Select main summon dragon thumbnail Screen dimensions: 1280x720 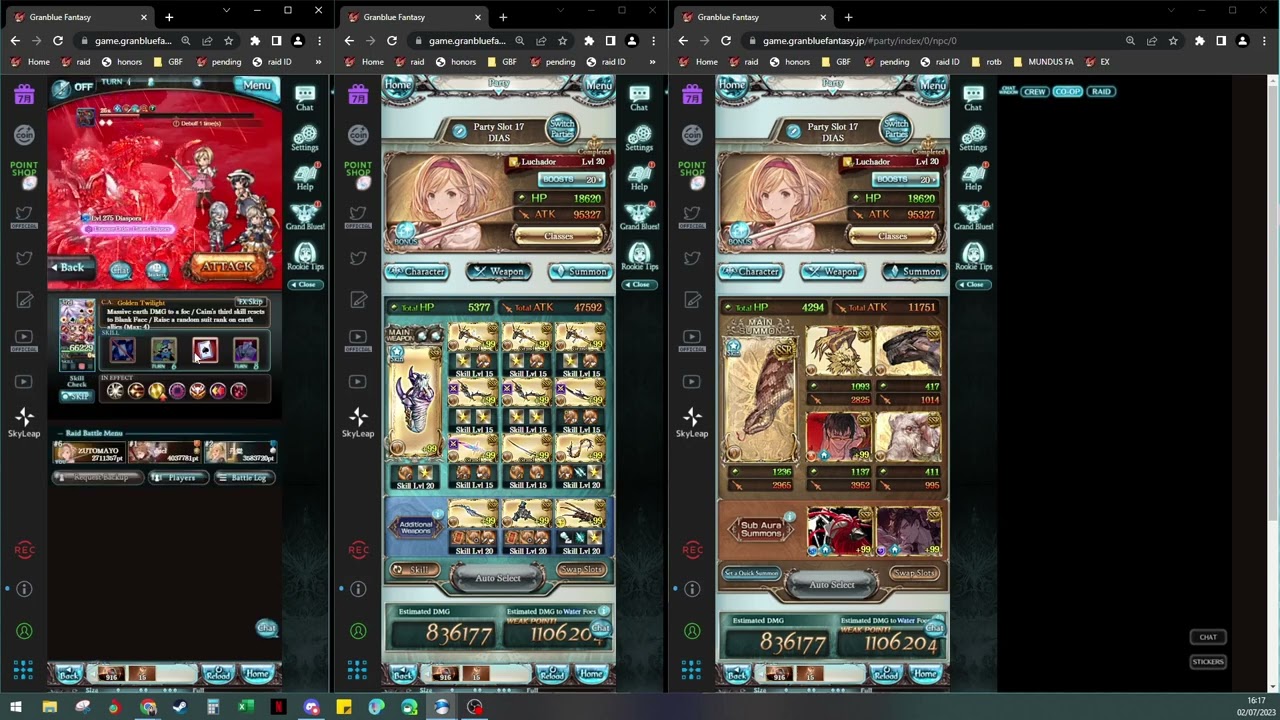click(x=762, y=400)
